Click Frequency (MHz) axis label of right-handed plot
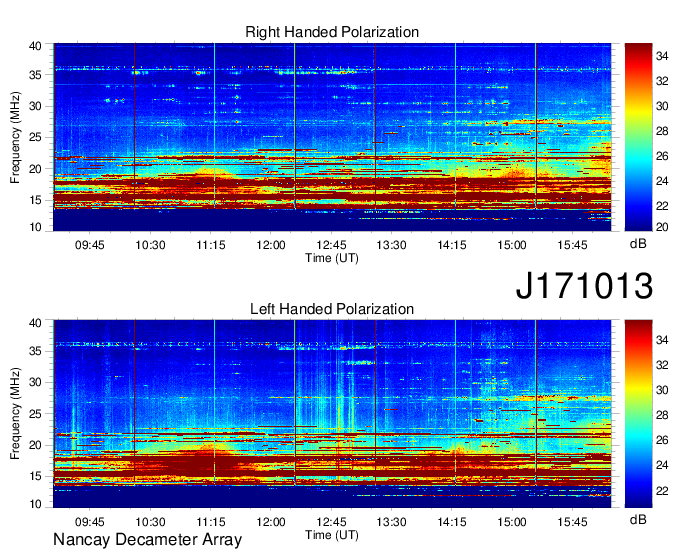 (x=16, y=137)
